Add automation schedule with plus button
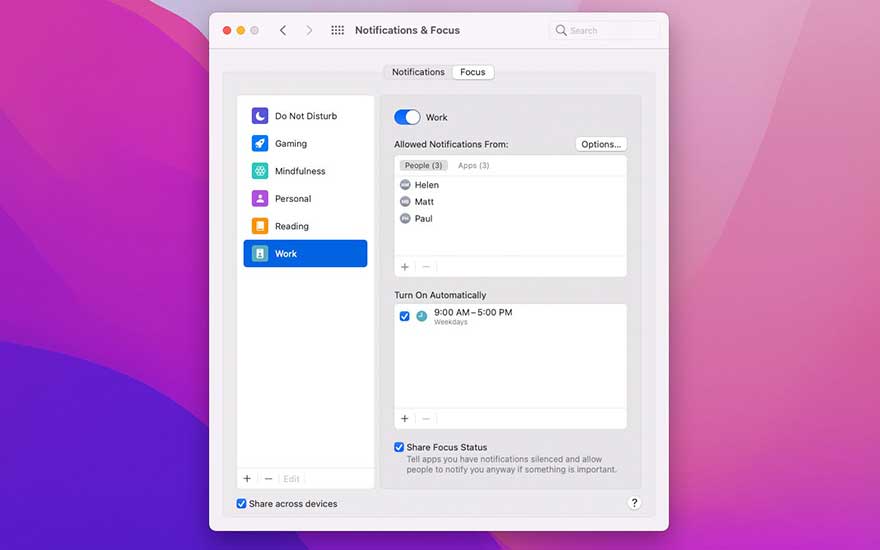Viewport: 880px width, 550px height. click(x=405, y=419)
